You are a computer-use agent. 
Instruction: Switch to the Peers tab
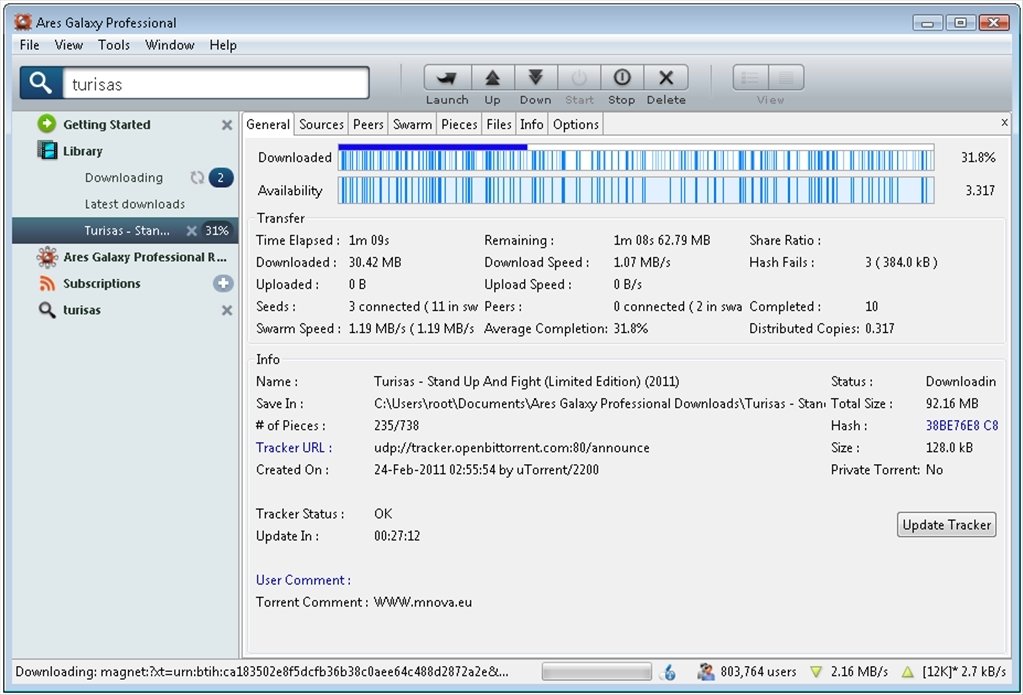[x=368, y=124]
